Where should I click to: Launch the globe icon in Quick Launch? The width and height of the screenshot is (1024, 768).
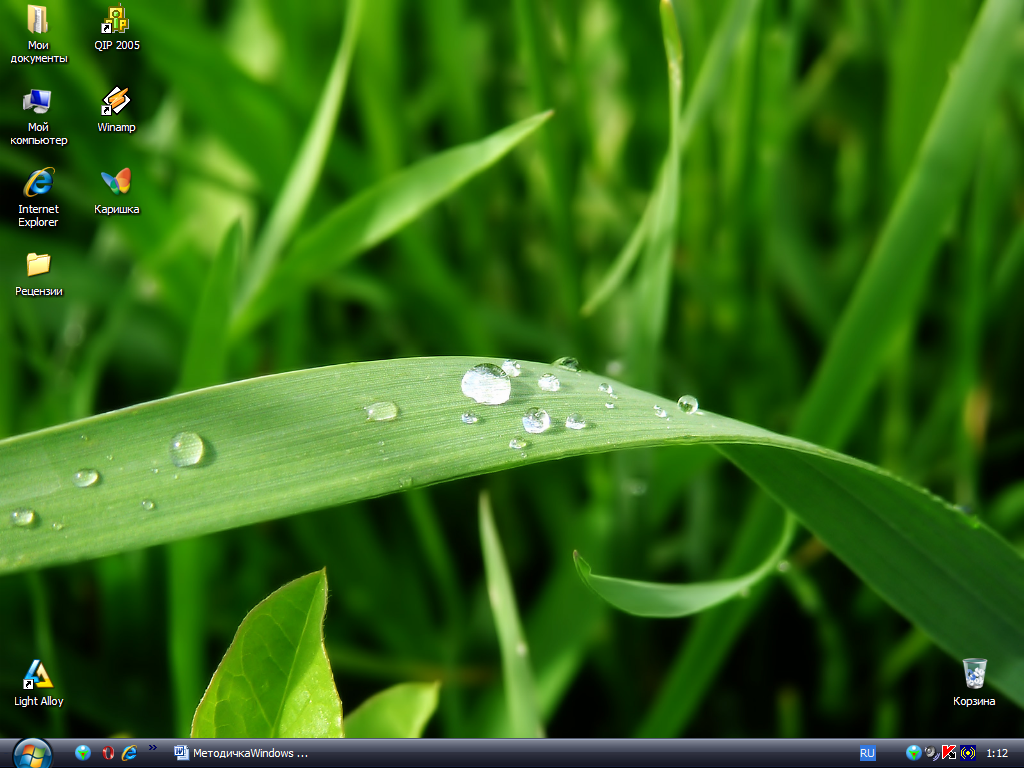pyautogui.click(x=83, y=753)
